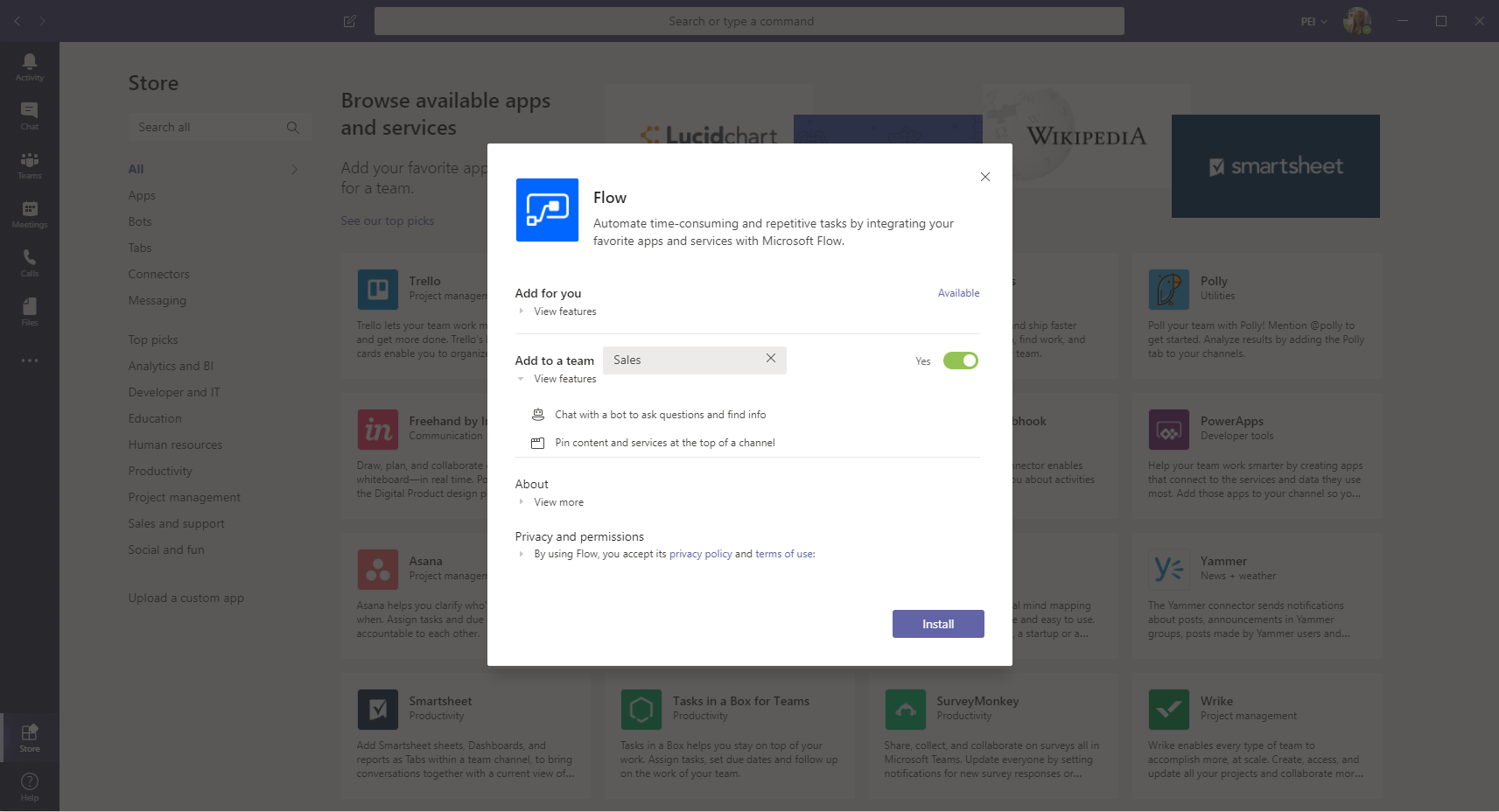Select the Connectors category
The width and height of the screenshot is (1499, 812).
tap(158, 275)
